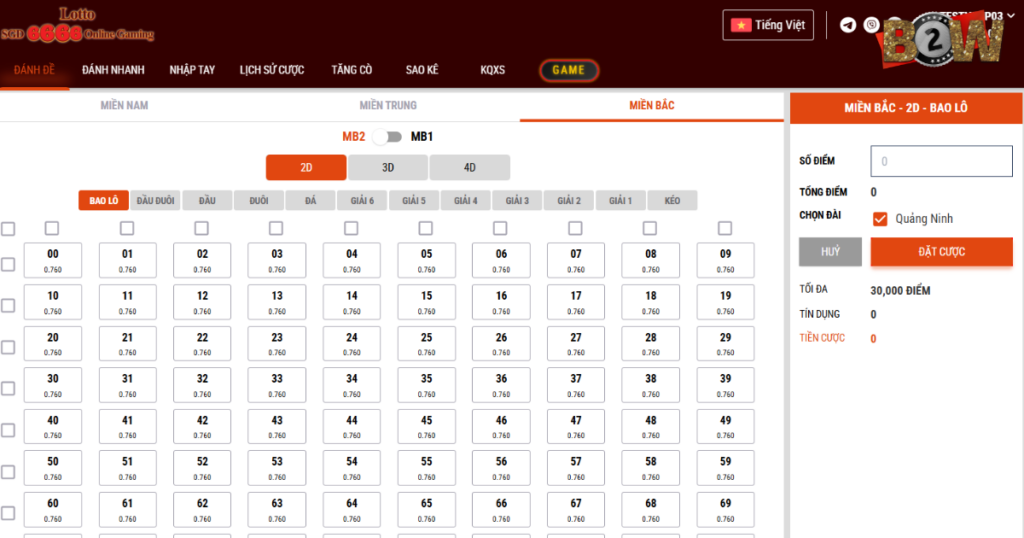
Task: Click the B2W gold logo
Action: point(942,40)
